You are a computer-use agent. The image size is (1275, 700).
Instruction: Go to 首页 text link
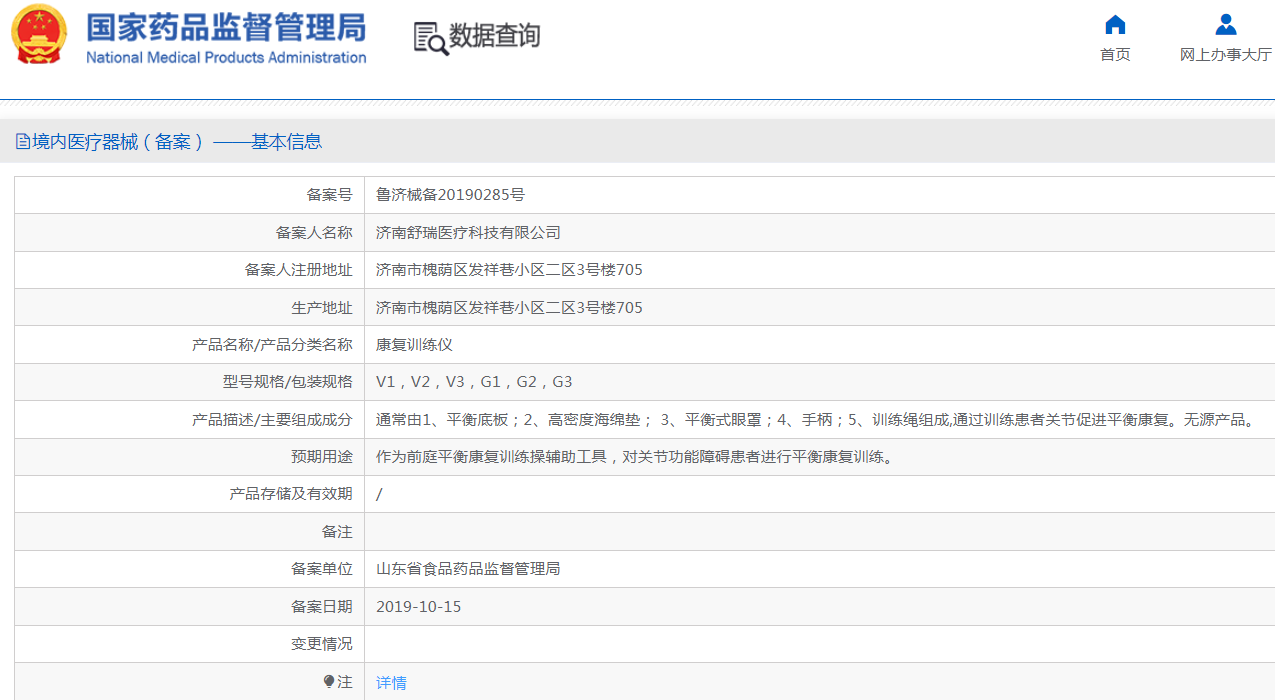[1115, 55]
